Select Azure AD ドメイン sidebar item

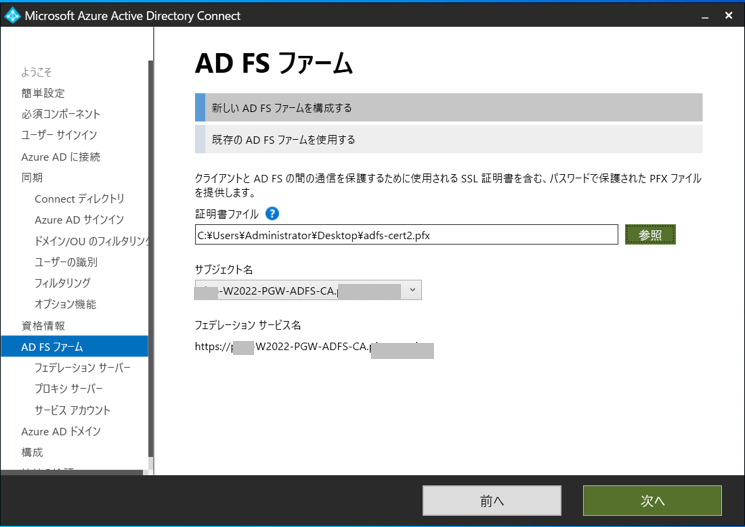[x=61, y=431]
